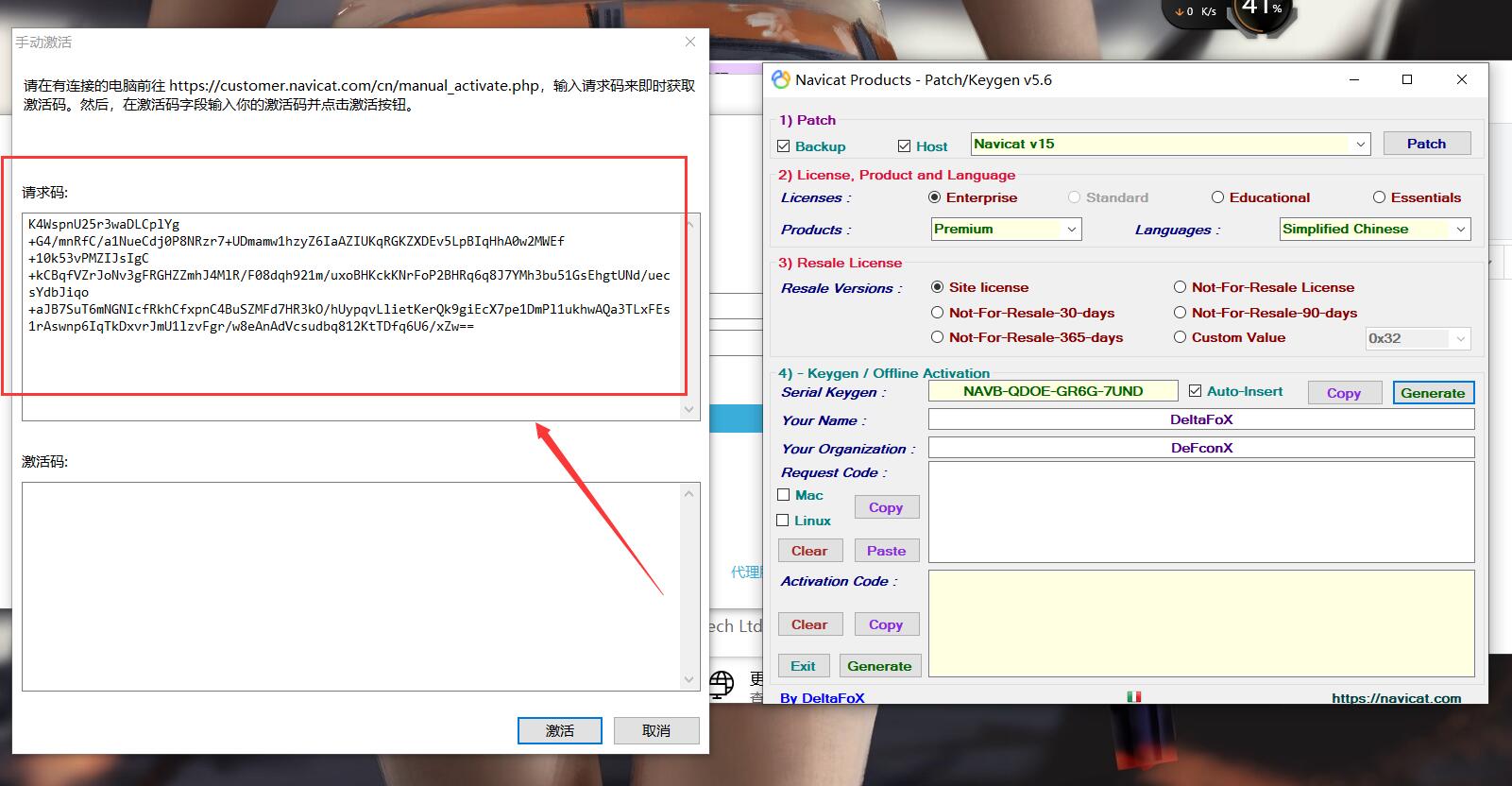Click inside the keygen Request Code box

[x=1201, y=512]
